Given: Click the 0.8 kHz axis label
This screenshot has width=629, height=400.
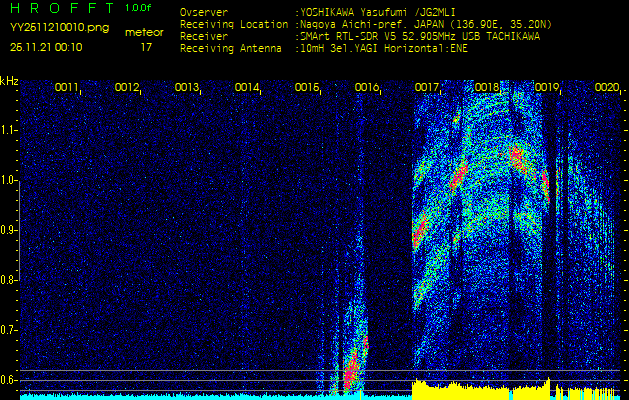Looking at the screenshot, I should (7, 280).
